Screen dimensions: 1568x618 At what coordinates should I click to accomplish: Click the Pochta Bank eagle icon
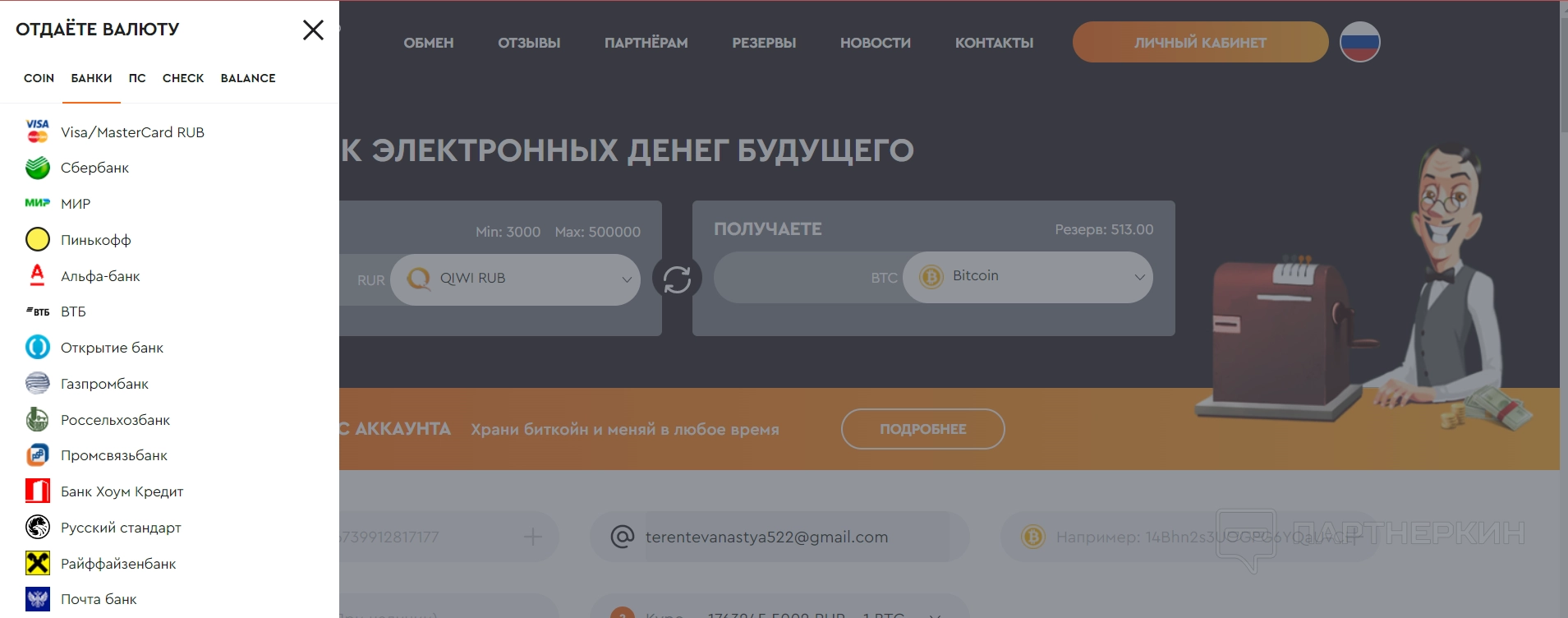[x=38, y=599]
